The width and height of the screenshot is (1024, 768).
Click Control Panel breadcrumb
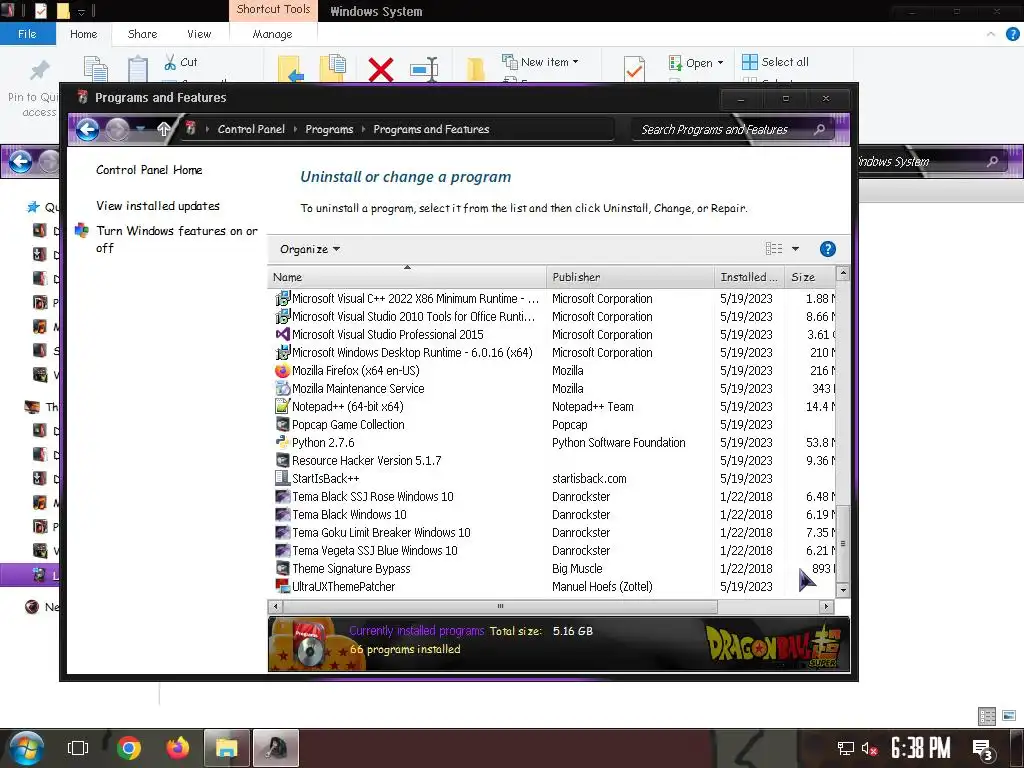(251, 129)
